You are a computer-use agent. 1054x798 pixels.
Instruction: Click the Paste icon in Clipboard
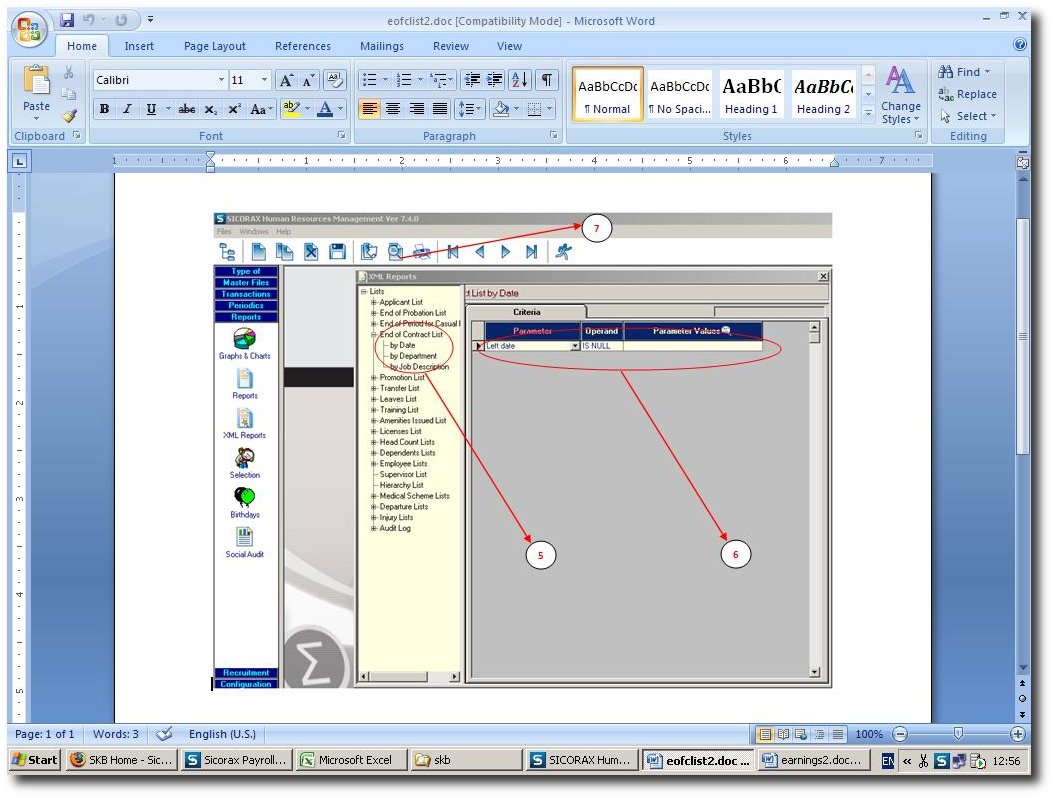36,88
